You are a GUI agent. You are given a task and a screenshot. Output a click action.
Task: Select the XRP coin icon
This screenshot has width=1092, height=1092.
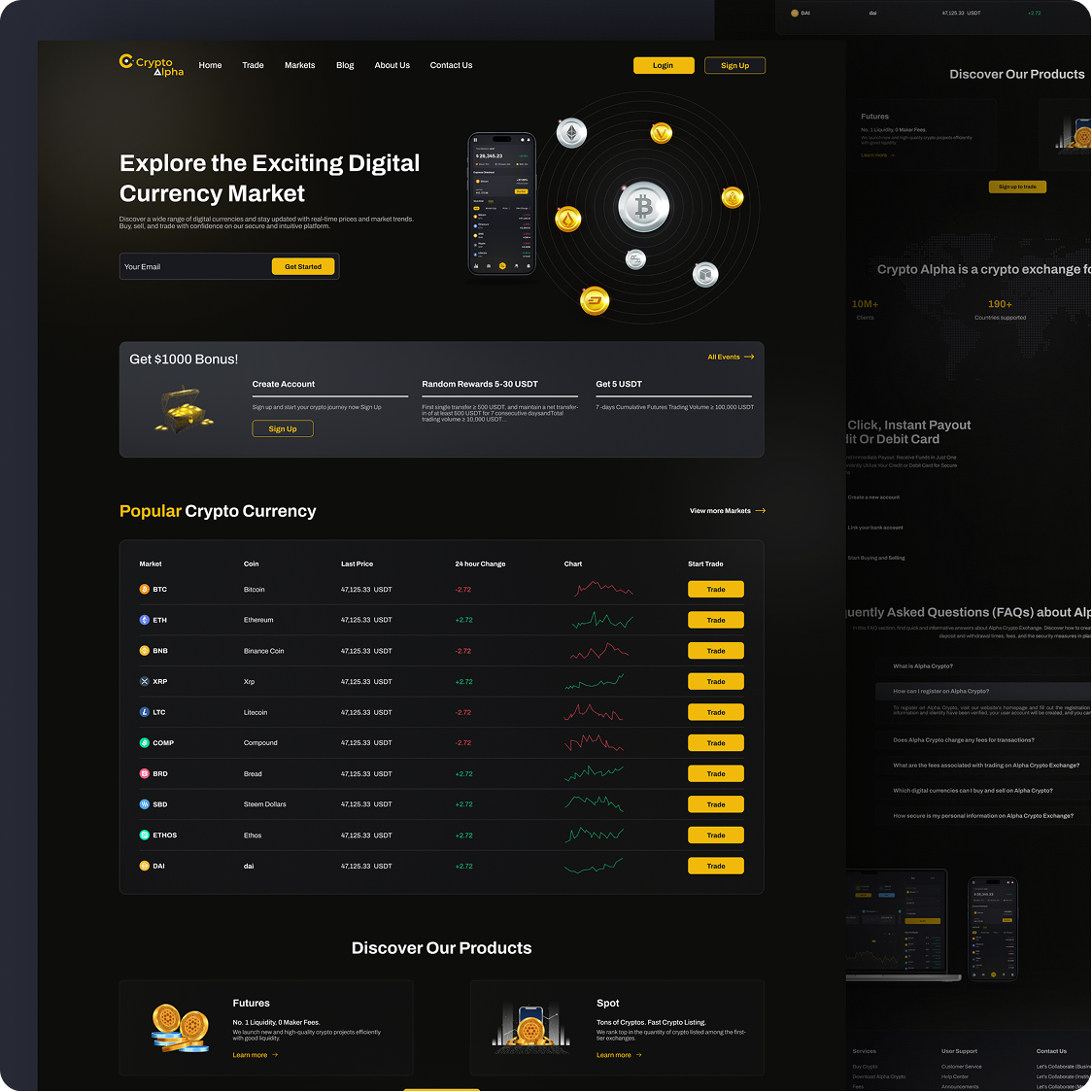(x=144, y=681)
